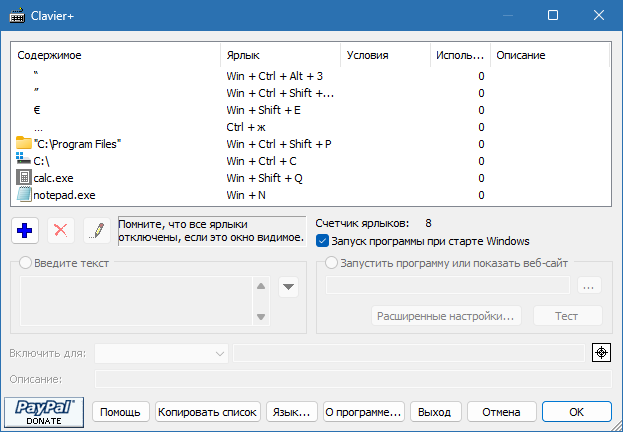623x432 pixels.
Task: Select the drive icon of the C:\ row
Action: pyautogui.click(x=23, y=159)
